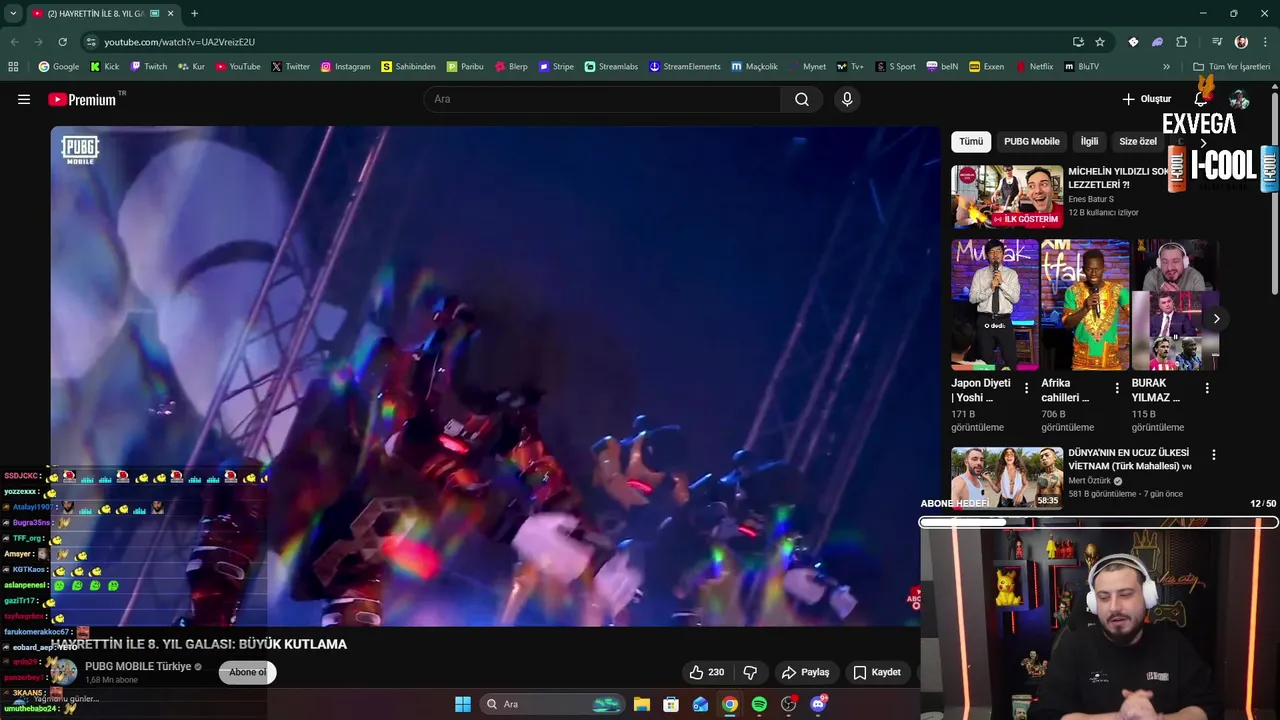Open the Tüm Yer İşaretleri folder
The width and height of the screenshot is (1280, 720).
[x=1231, y=67]
